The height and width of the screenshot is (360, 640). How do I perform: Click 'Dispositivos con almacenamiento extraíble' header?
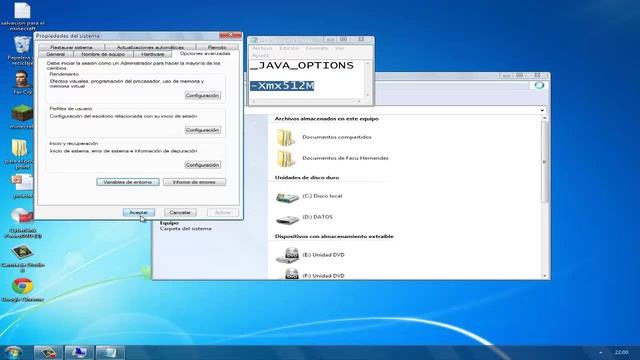[334, 236]
